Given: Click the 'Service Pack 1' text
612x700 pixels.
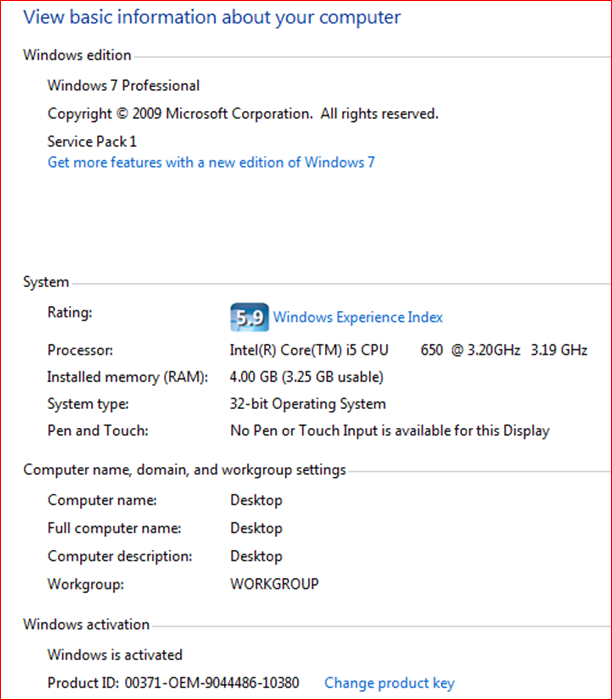Looking at the screenshot, I should [92, 142].
